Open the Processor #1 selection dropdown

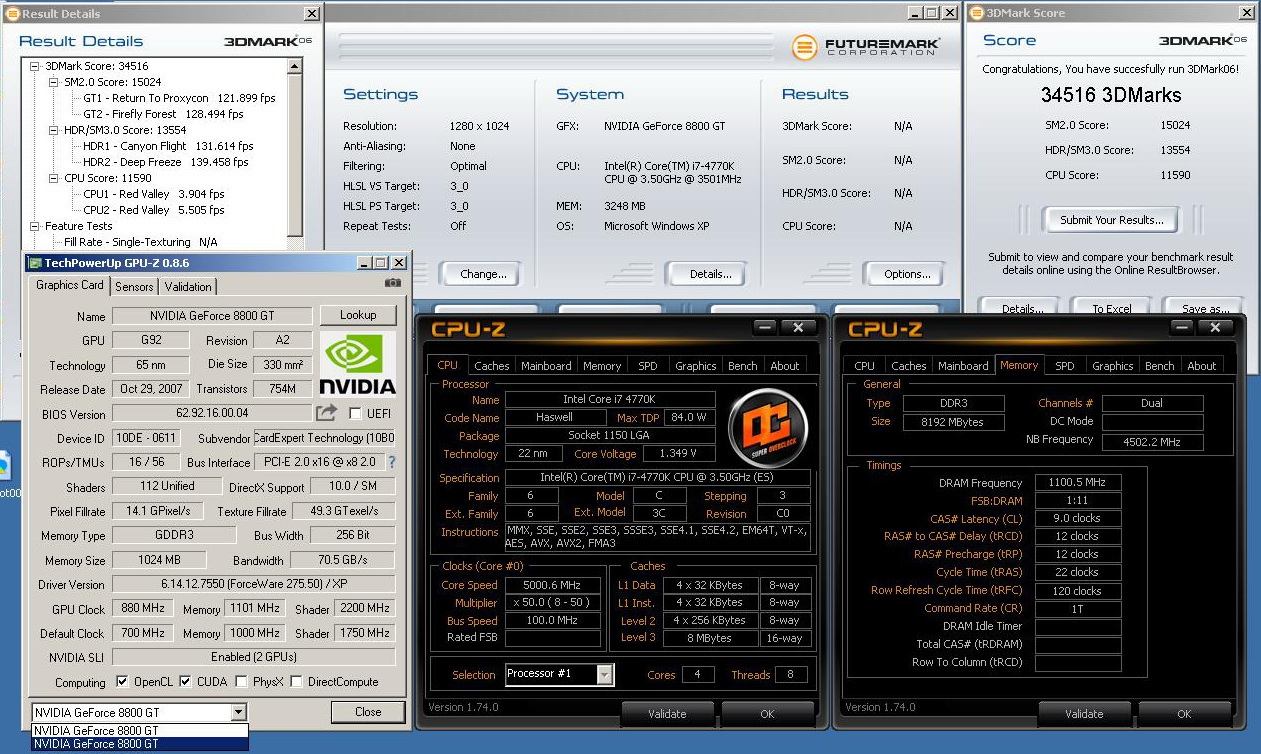tap(605, 674)
